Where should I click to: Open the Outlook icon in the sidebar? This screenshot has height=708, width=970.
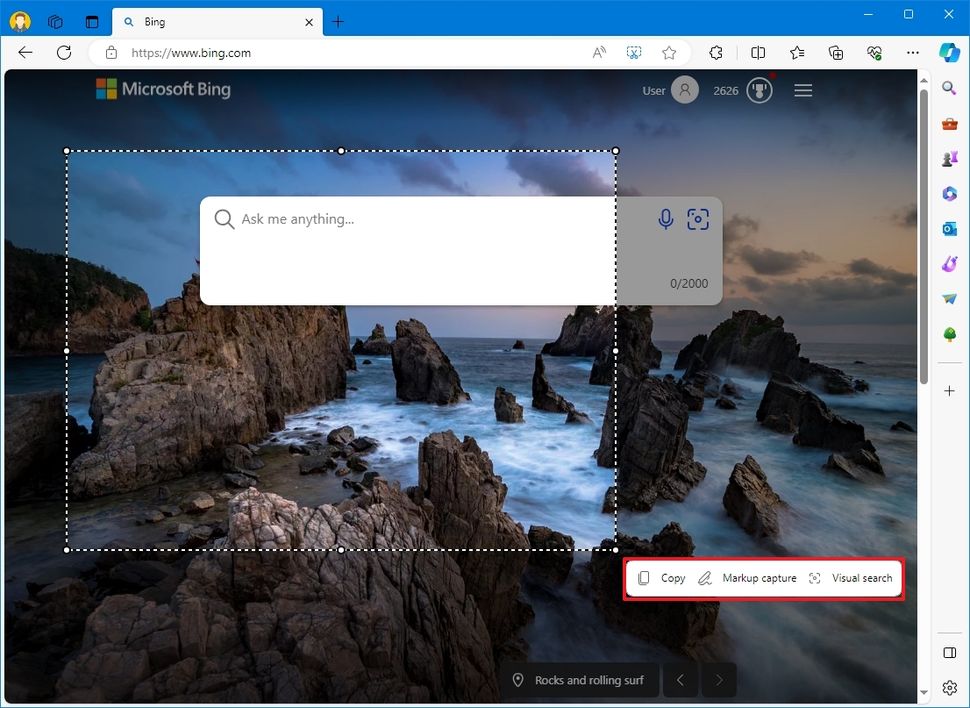(x=948, y=228)
